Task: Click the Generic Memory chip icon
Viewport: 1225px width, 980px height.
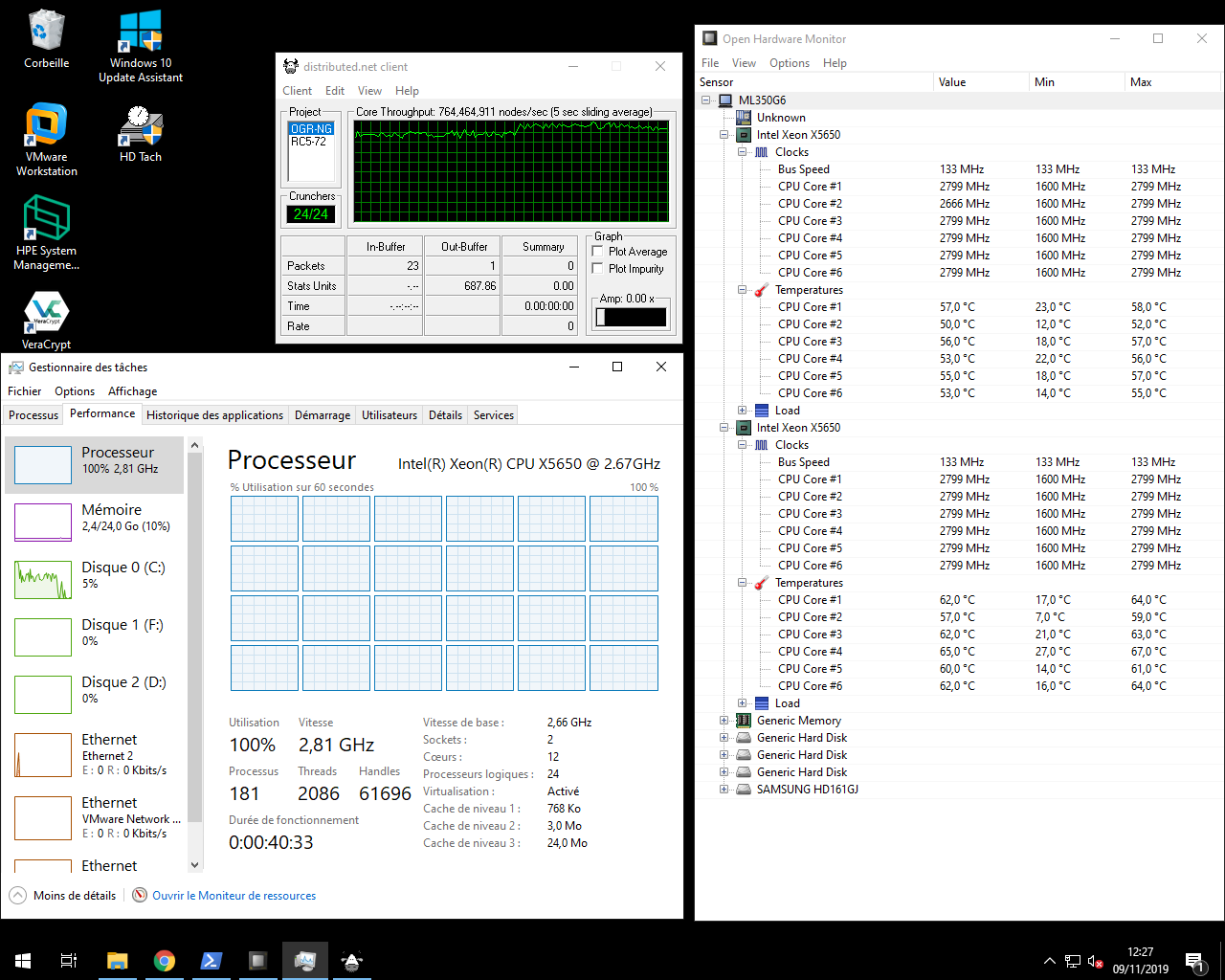Action: [x=743, y=721]
